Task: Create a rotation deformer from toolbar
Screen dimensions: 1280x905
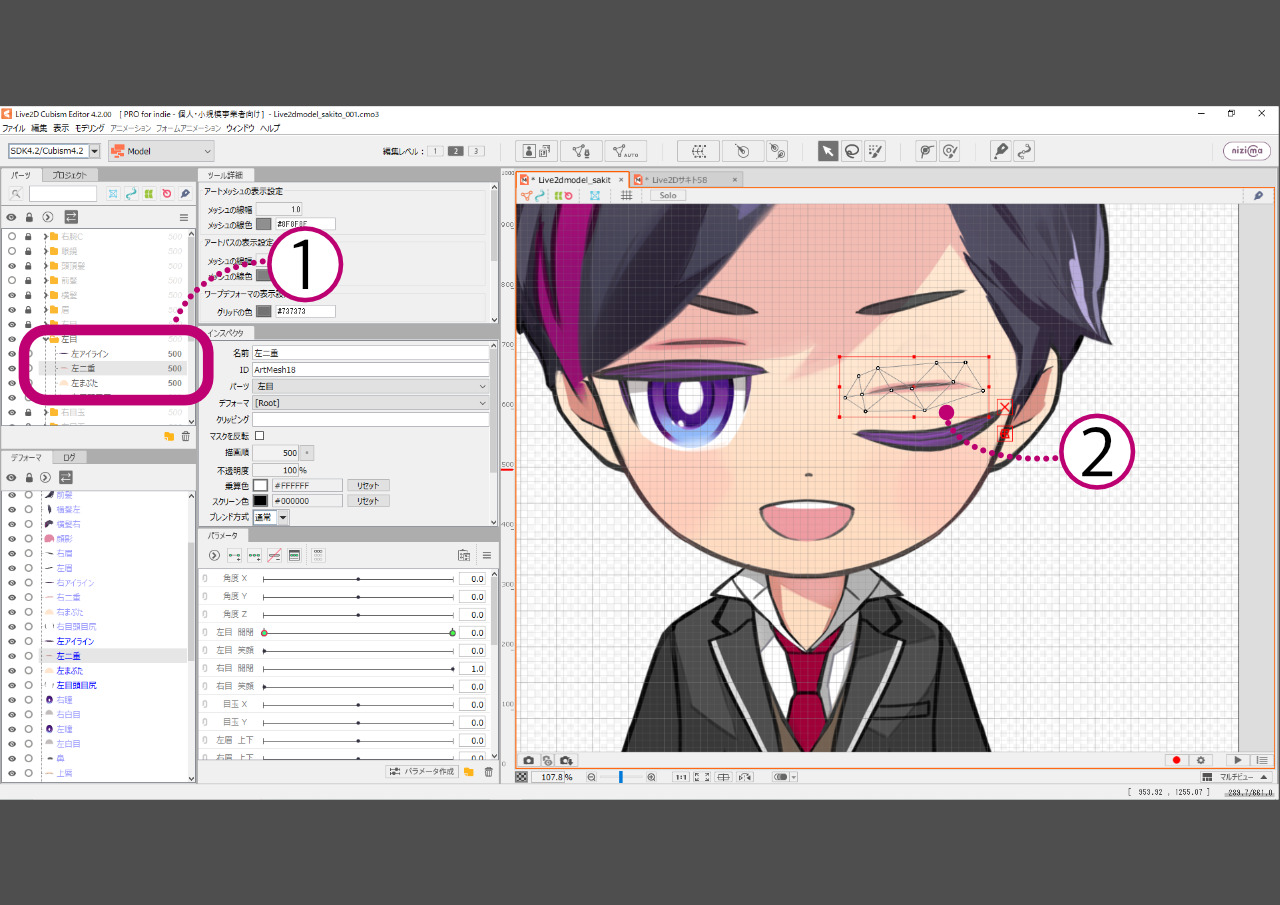Action: [x=742, y=151]
